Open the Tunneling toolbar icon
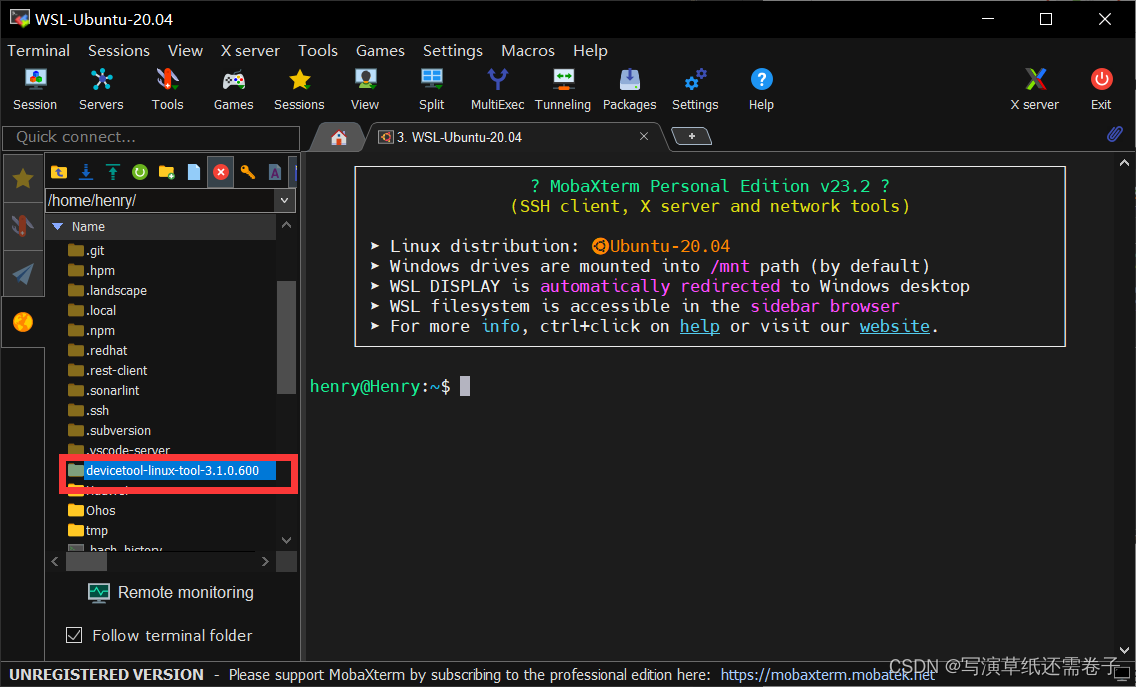1136x687 pixels. pos(563,89)
